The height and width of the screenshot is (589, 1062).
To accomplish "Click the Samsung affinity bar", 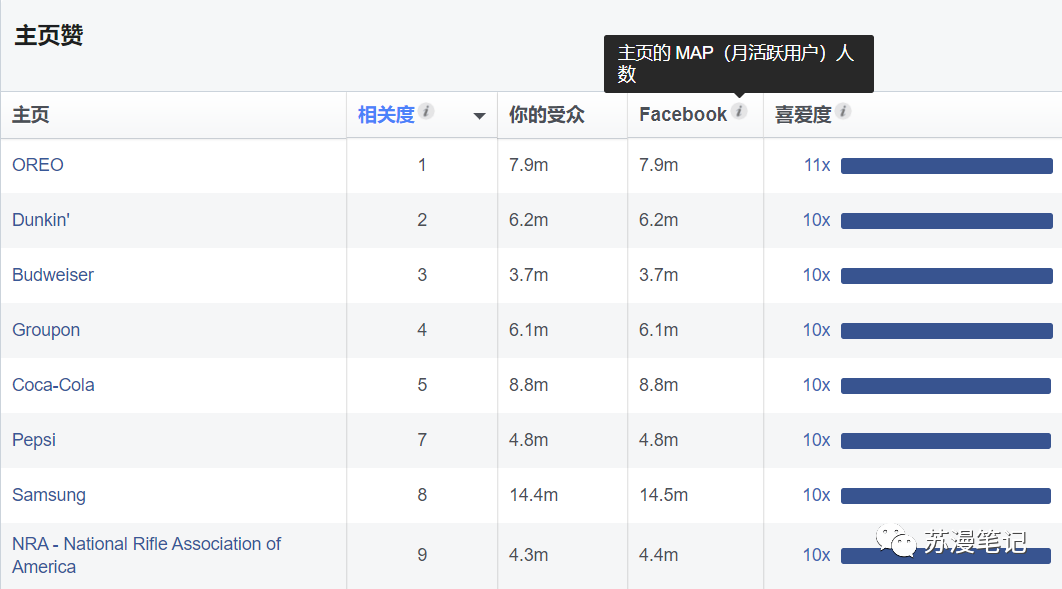I will click(x=946, y=496).
